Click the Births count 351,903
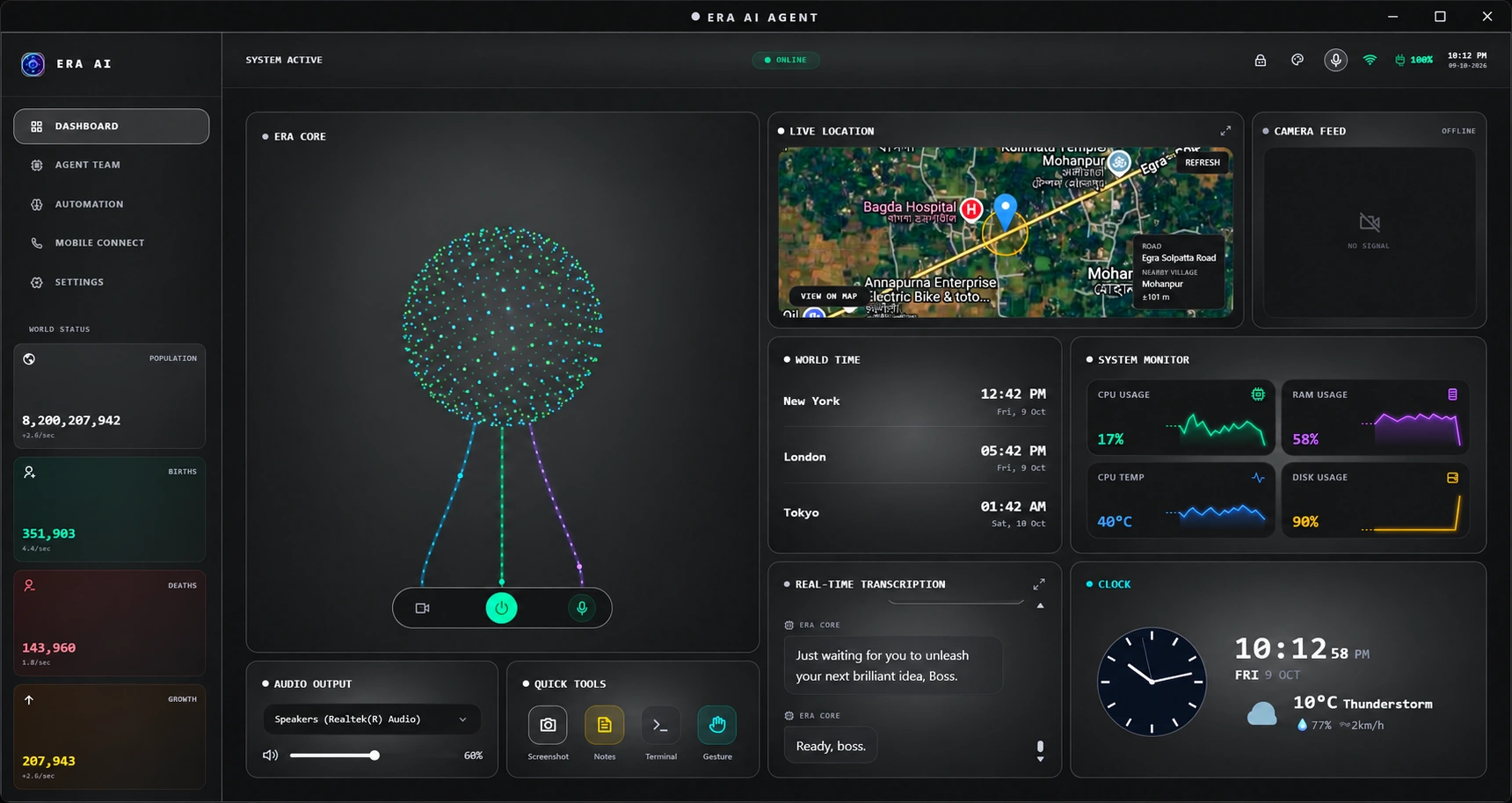1512x803 pixels. coord(49,534)
